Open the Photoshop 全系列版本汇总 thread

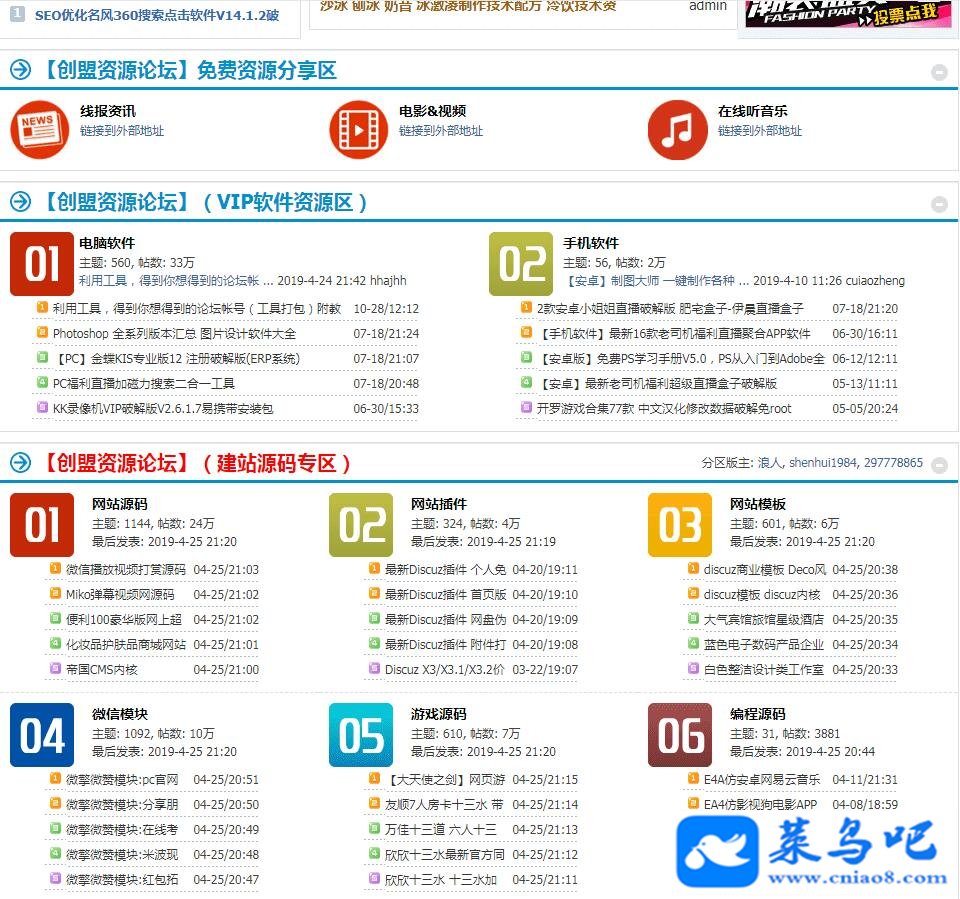174,334
